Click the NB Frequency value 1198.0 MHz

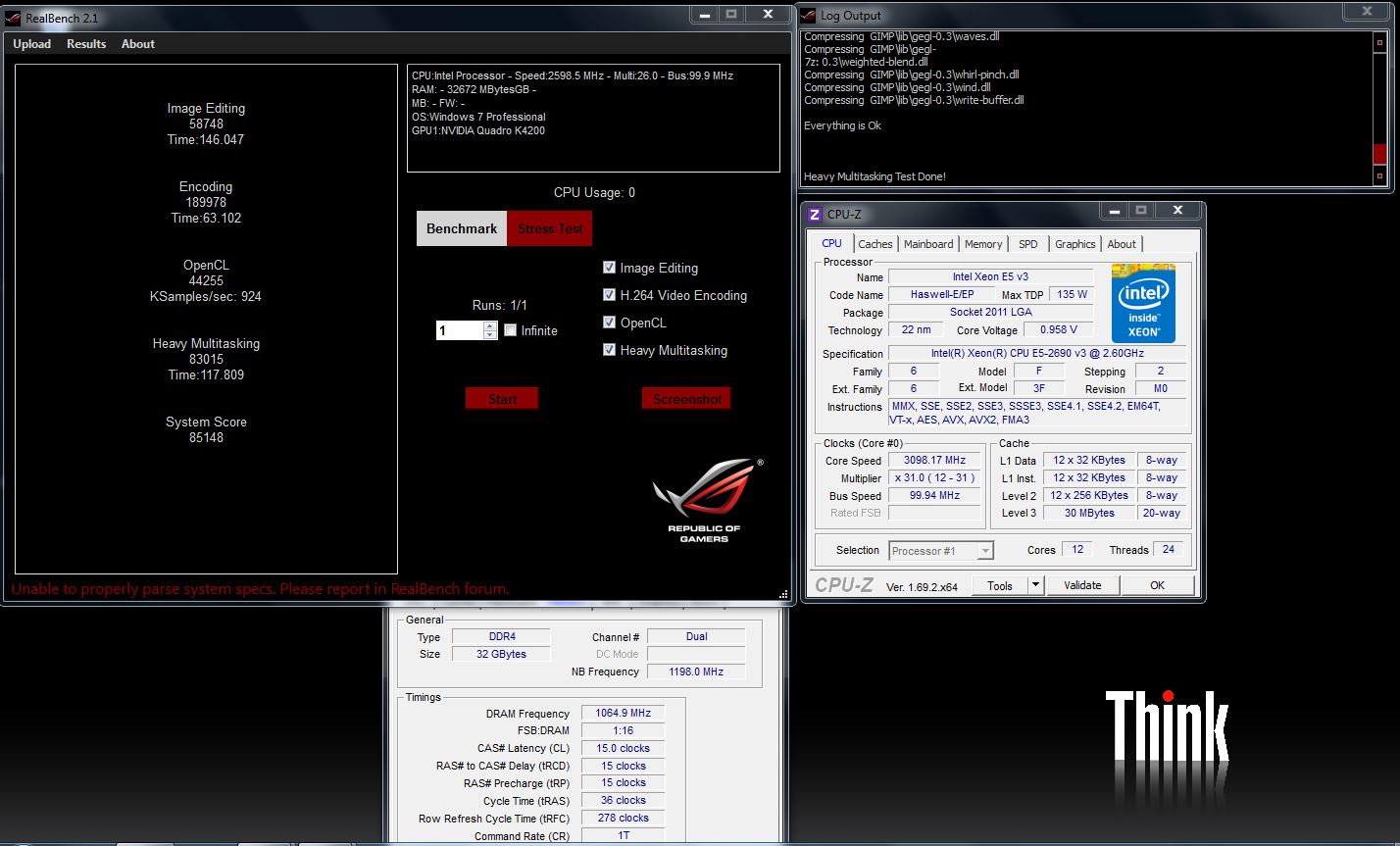click(x=696, y=672)
